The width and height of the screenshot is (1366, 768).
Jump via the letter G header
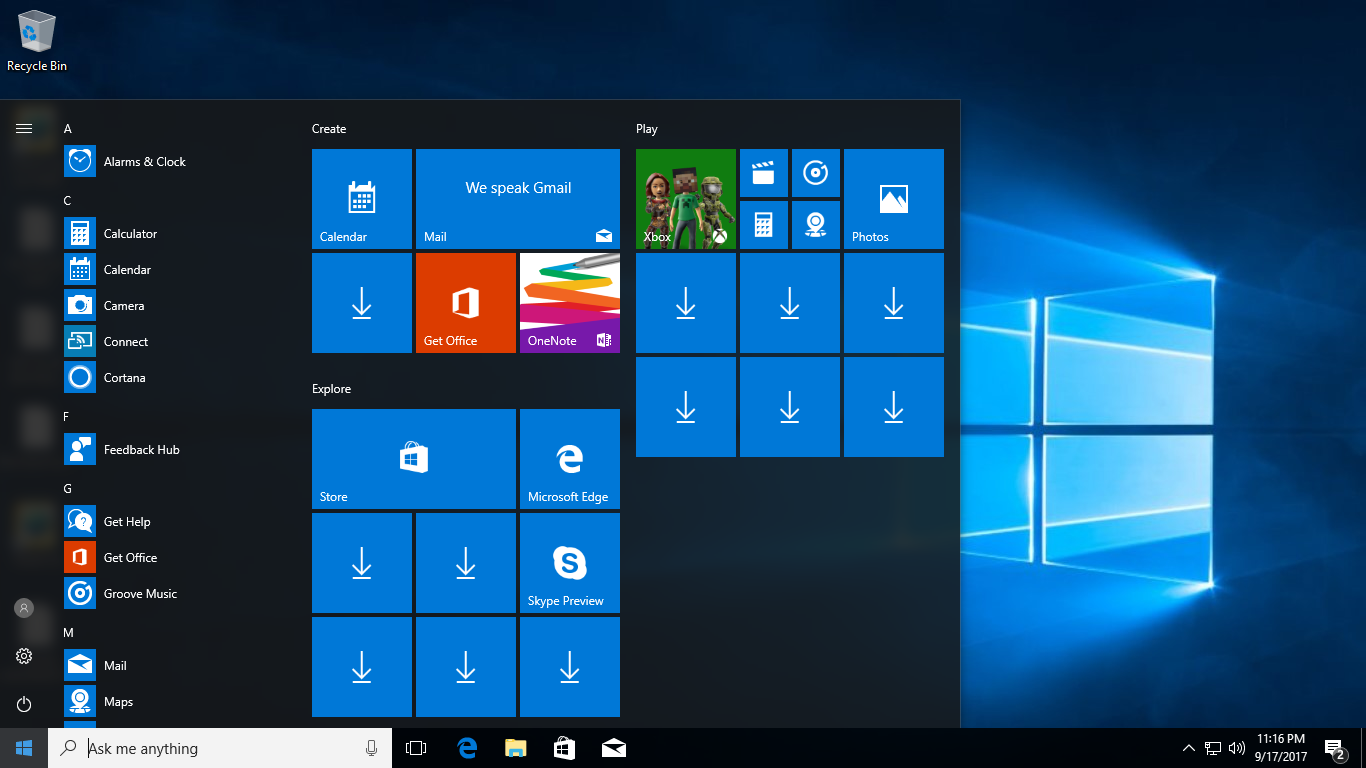67,489
